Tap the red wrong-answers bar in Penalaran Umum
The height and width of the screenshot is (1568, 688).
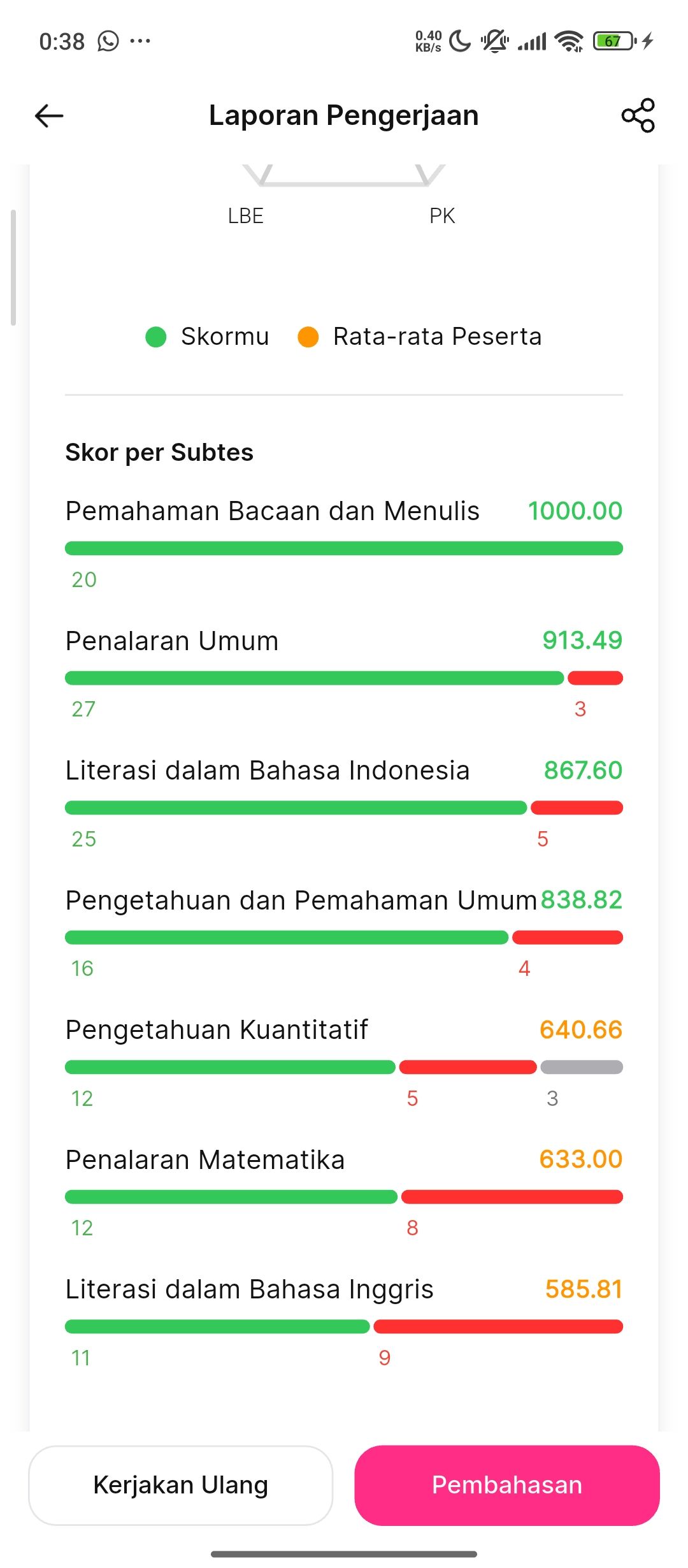(x=595, y=678)
